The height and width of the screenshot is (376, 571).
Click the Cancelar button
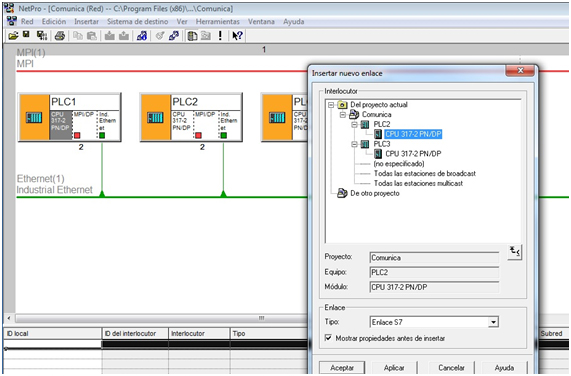(451, 368)
